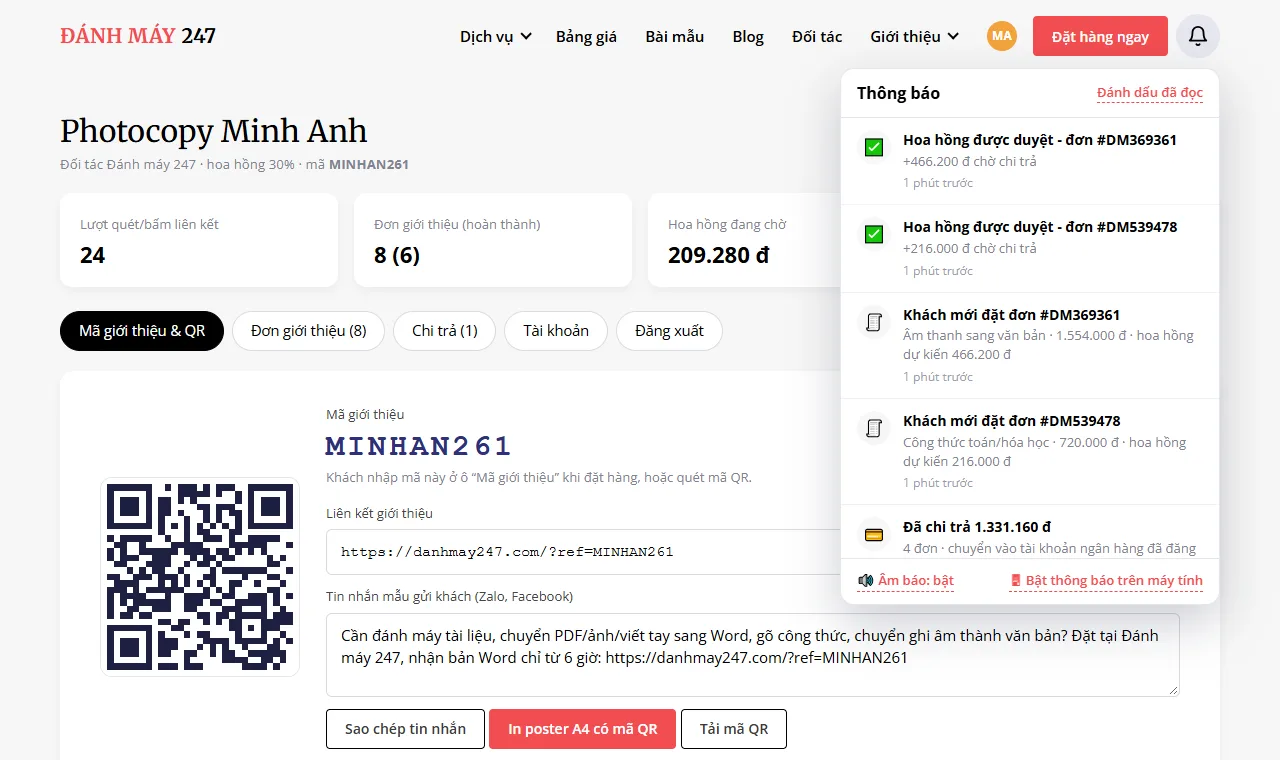Click 'Đặt hàng ngay' button
Screen dimensions: 1280x760
(1100, 36)
